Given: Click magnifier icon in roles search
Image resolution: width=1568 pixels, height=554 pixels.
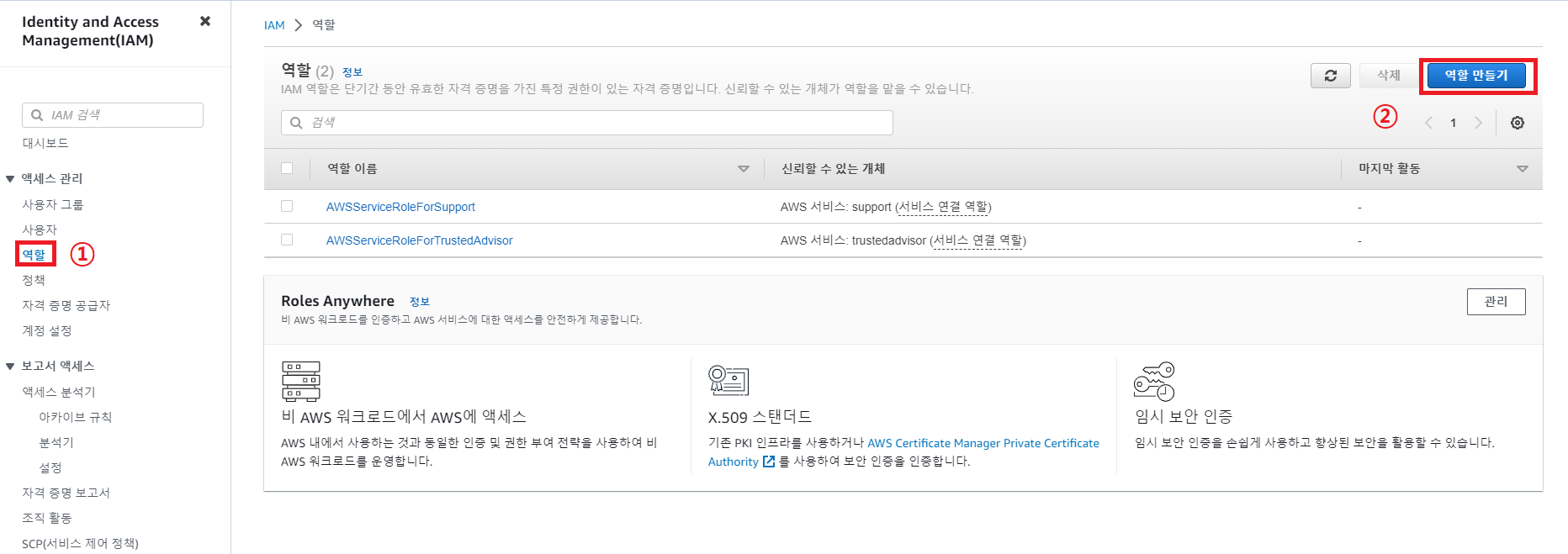Looking at the screenshot, I should point(296,123).
